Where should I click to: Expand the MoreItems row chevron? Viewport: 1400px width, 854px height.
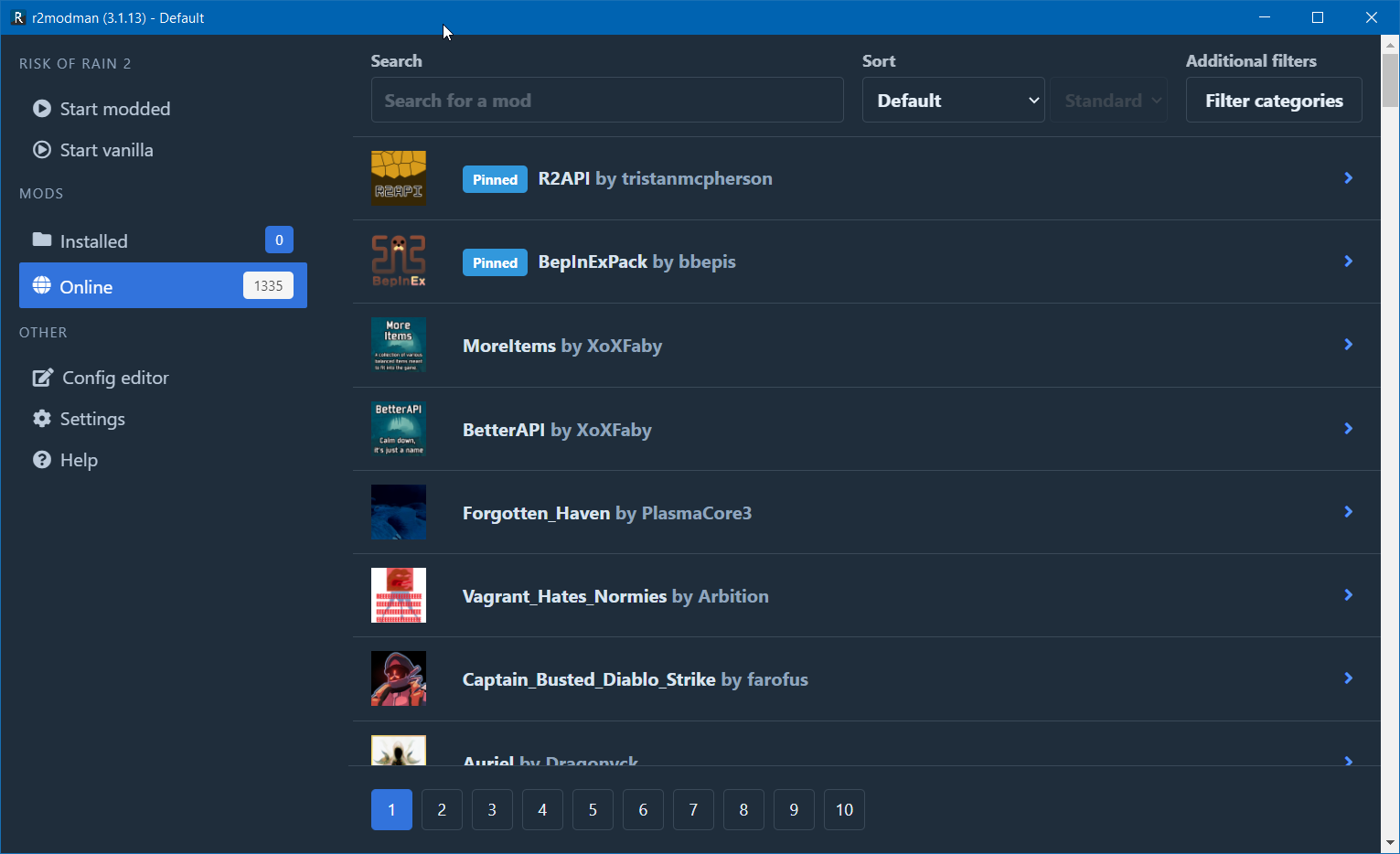point(1349,345)
